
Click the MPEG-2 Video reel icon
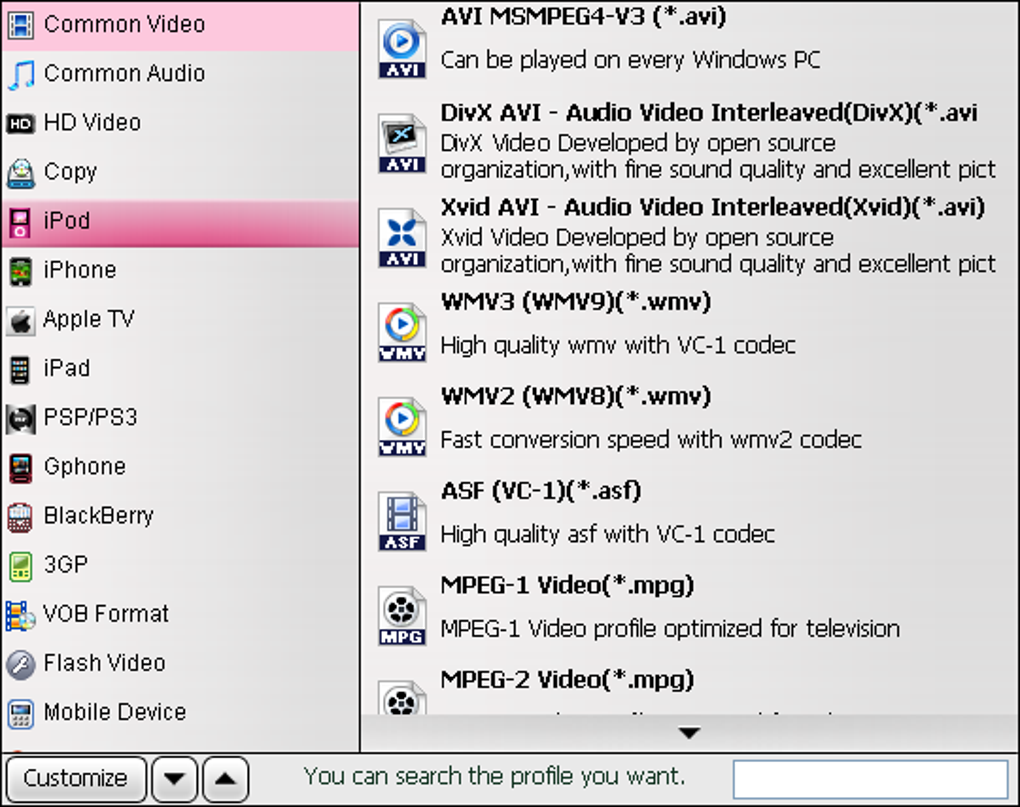402,697
